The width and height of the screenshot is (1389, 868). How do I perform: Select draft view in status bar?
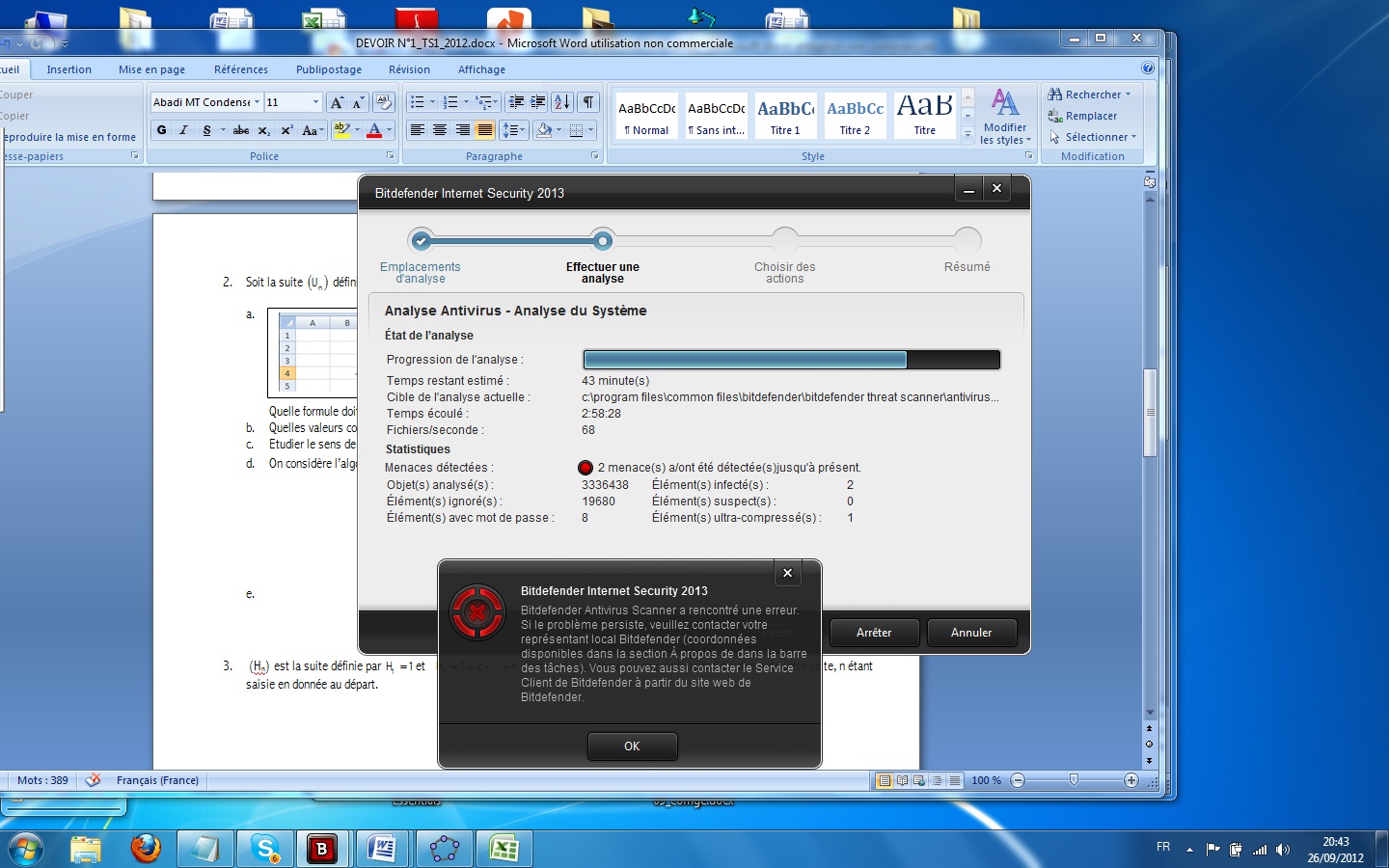click(954, 780)
